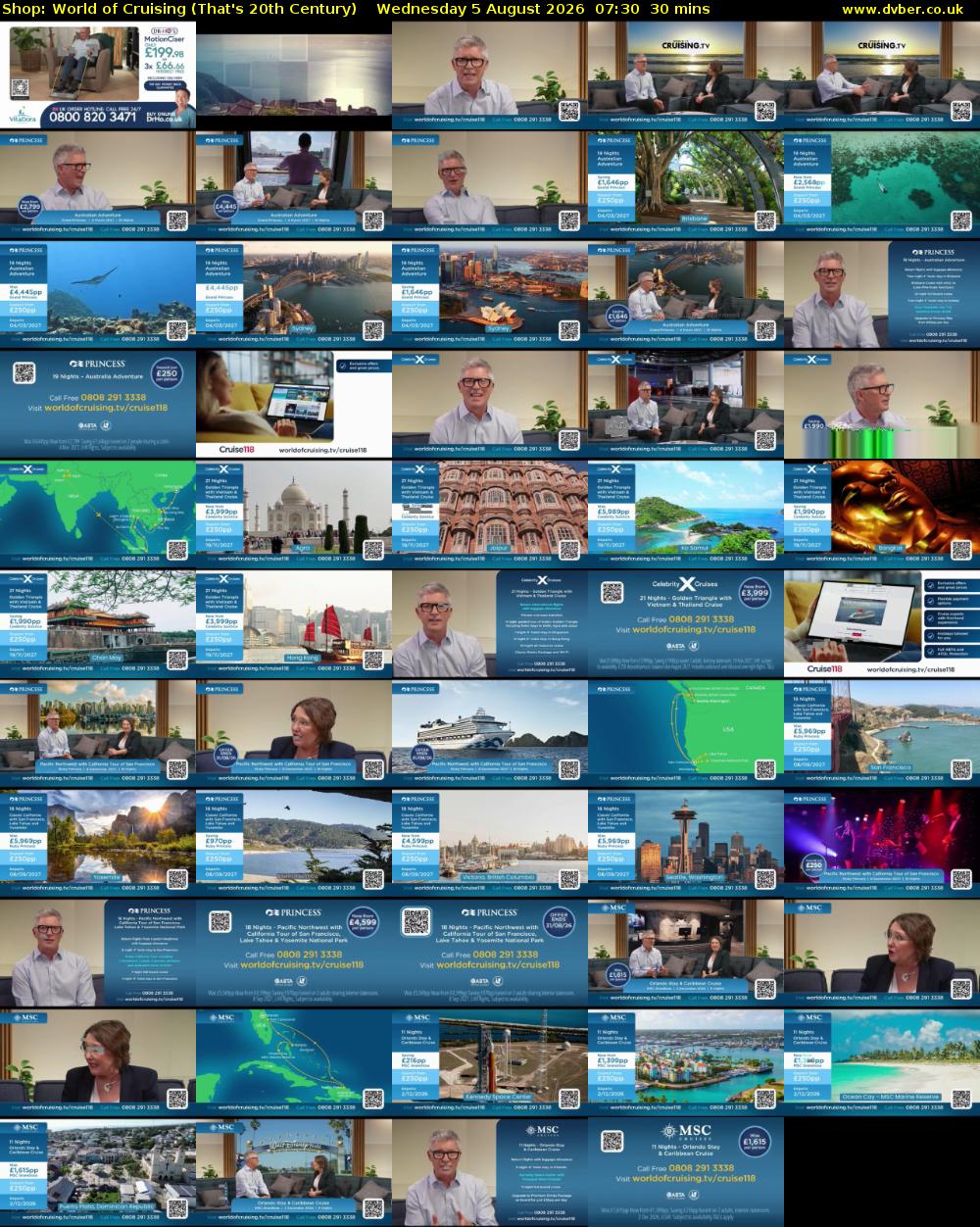Image resolution: width=980 pixels, height=1227 pixels.
Task: Open the Princess 19 Nights Australia Adventure offer card
Action: tap(98, 405)
